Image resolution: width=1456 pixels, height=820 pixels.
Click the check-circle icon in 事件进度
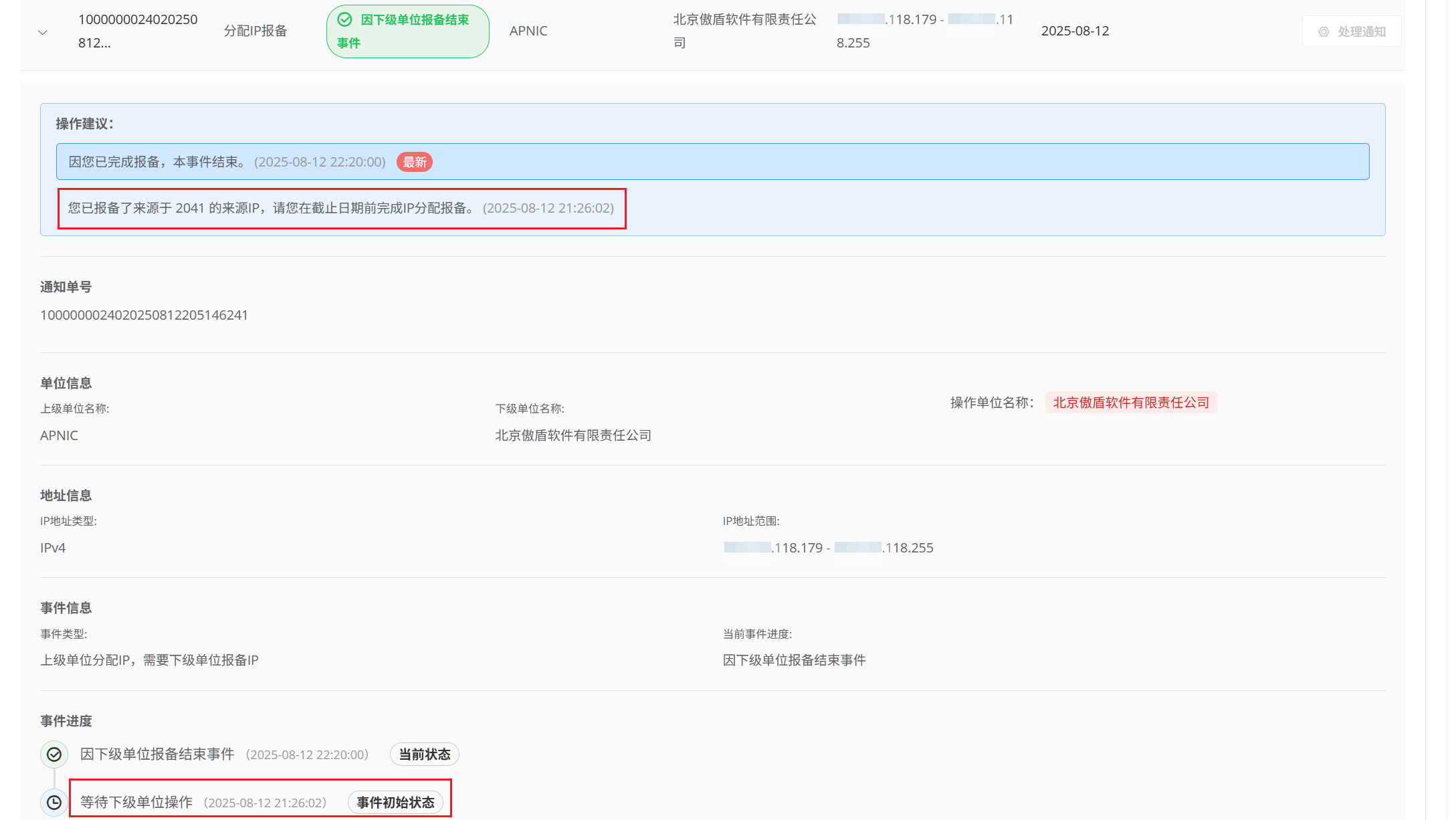(54, 754)
